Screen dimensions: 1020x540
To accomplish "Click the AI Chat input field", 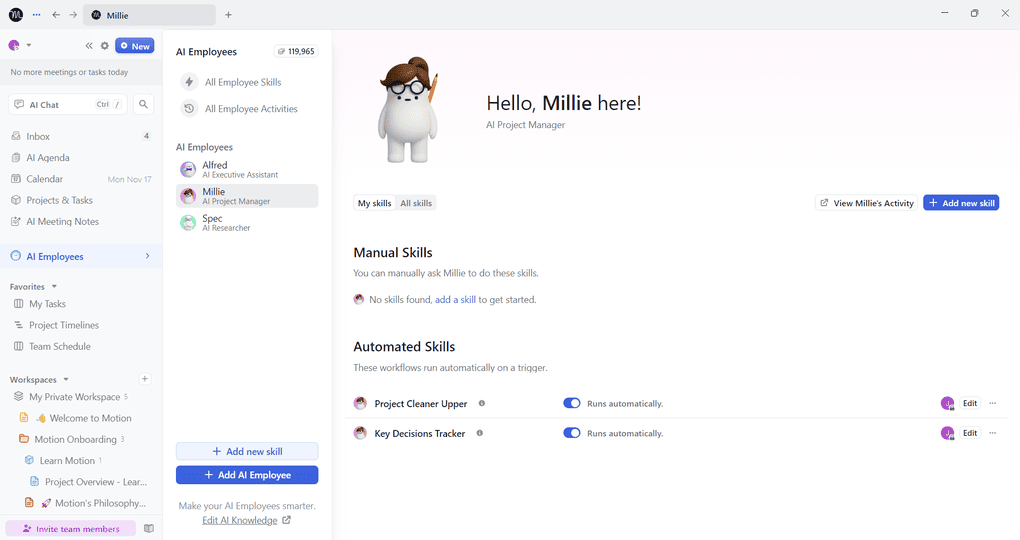I will coord(68,104).
